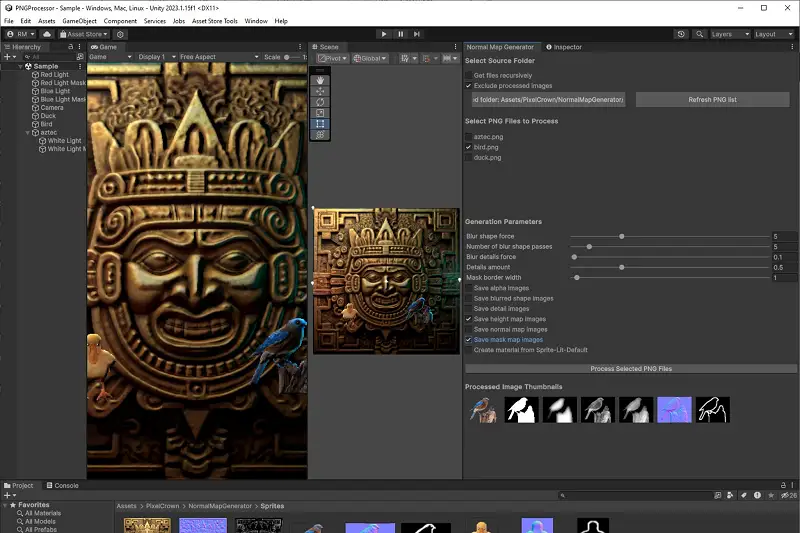
Task: Open the Layers dropdown
Action: click(x=730, y=34)
